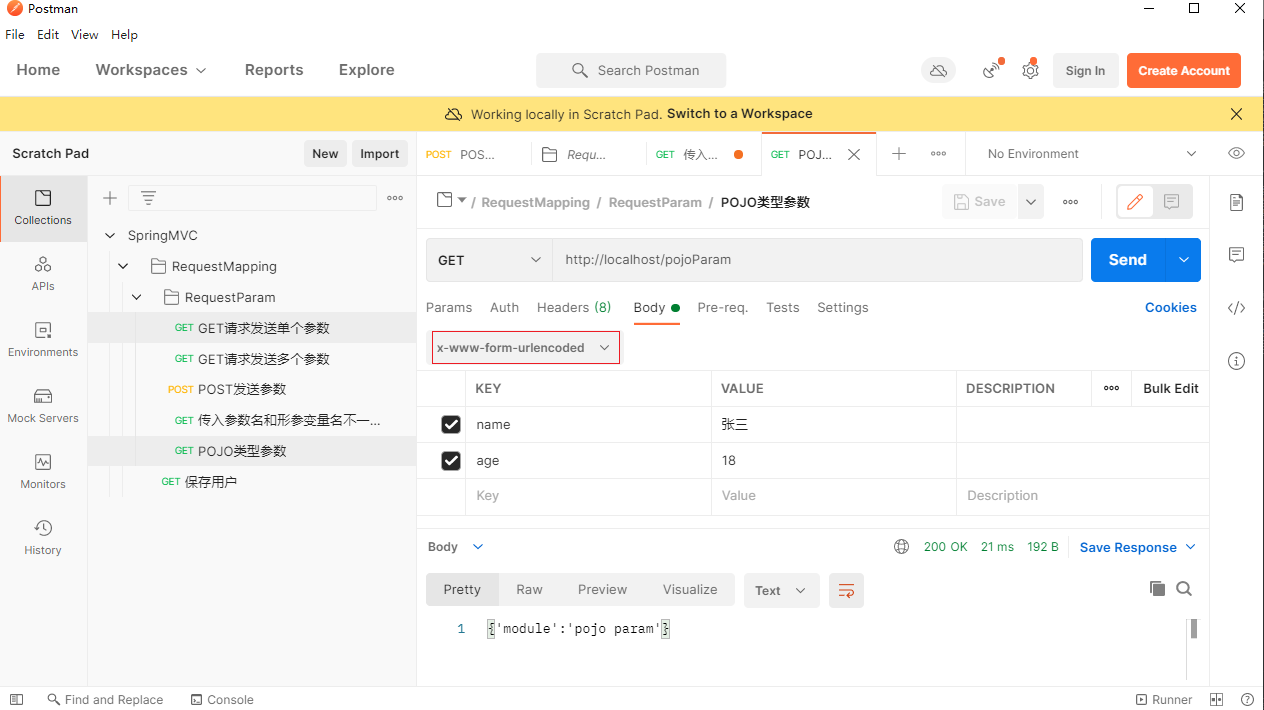Click the Send button
Image resolution: width=1264 pixels, height=710 pixels.
1127,260
